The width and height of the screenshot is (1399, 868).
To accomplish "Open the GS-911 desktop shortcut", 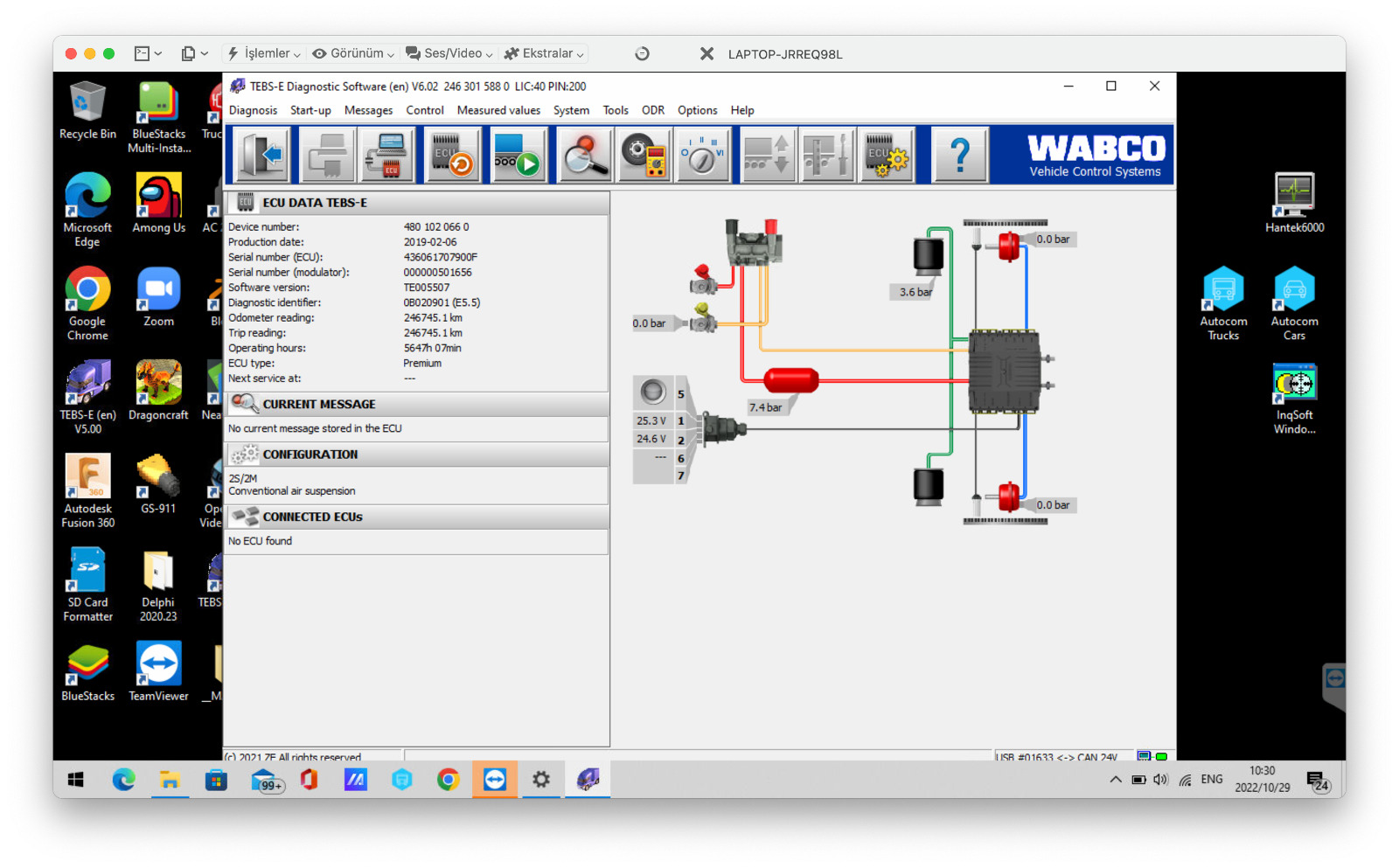I will click(158, 484).
